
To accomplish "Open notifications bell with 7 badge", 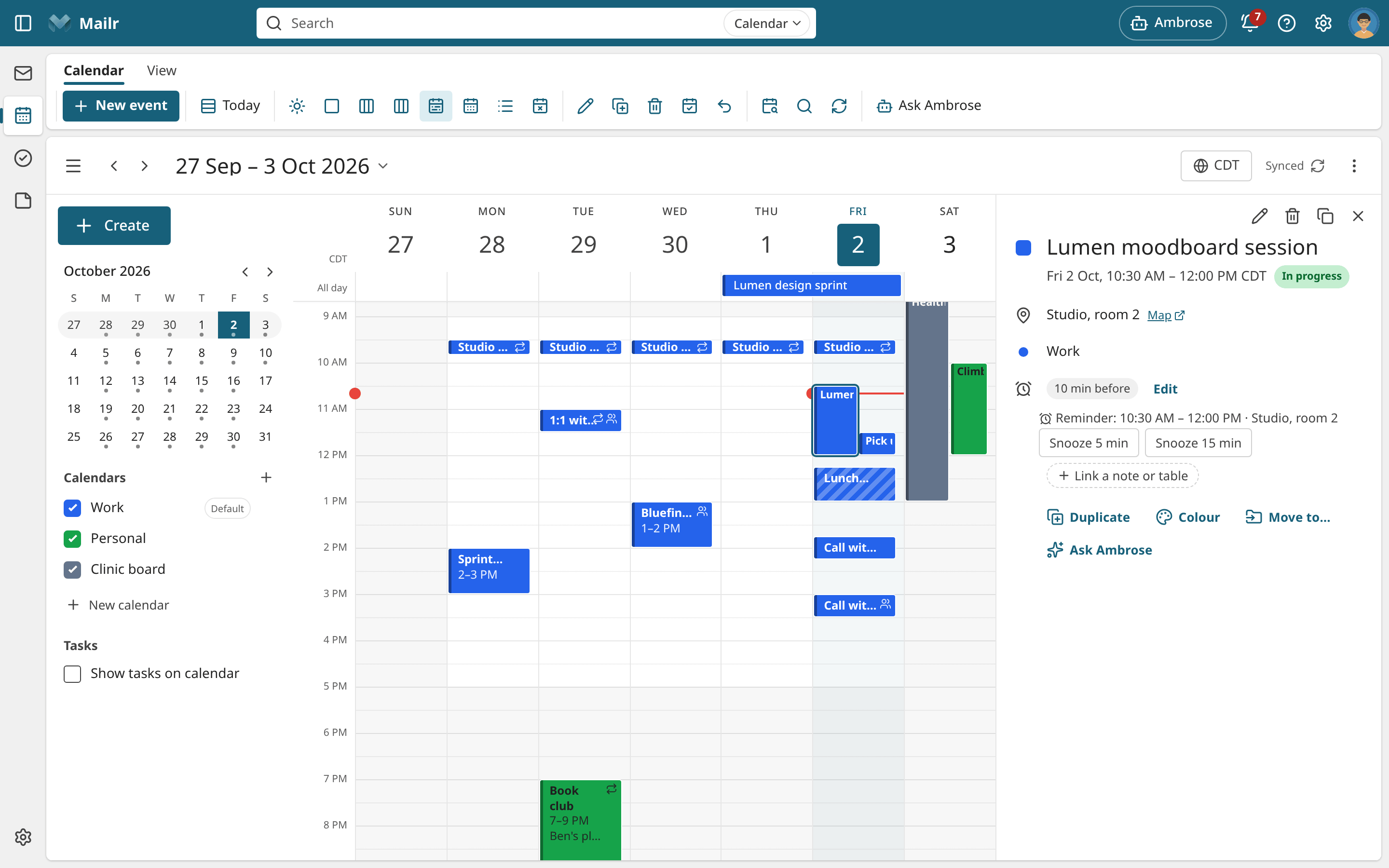I will point(1251,22).
